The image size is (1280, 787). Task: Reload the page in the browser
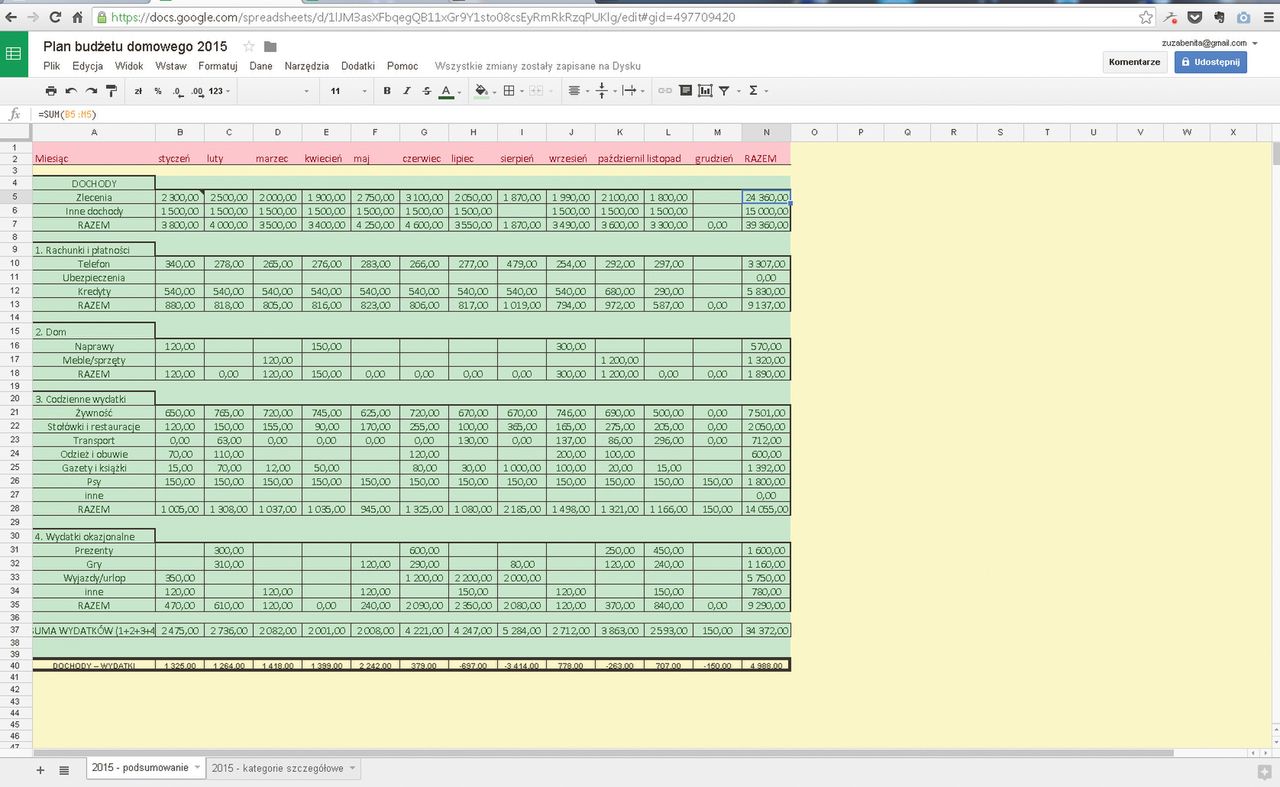coord(54,17)
